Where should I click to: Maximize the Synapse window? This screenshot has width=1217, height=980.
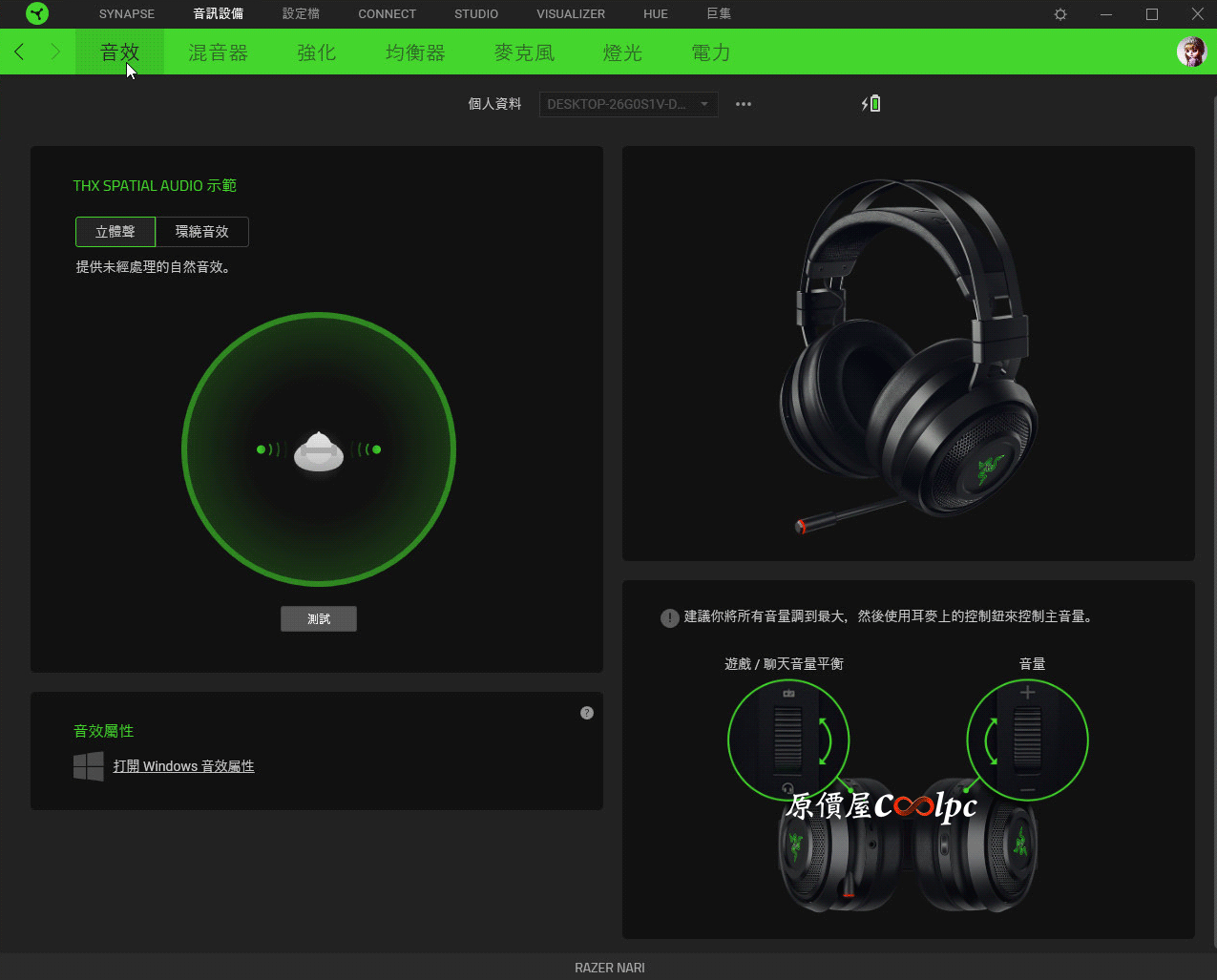(x=1152, y=14)
